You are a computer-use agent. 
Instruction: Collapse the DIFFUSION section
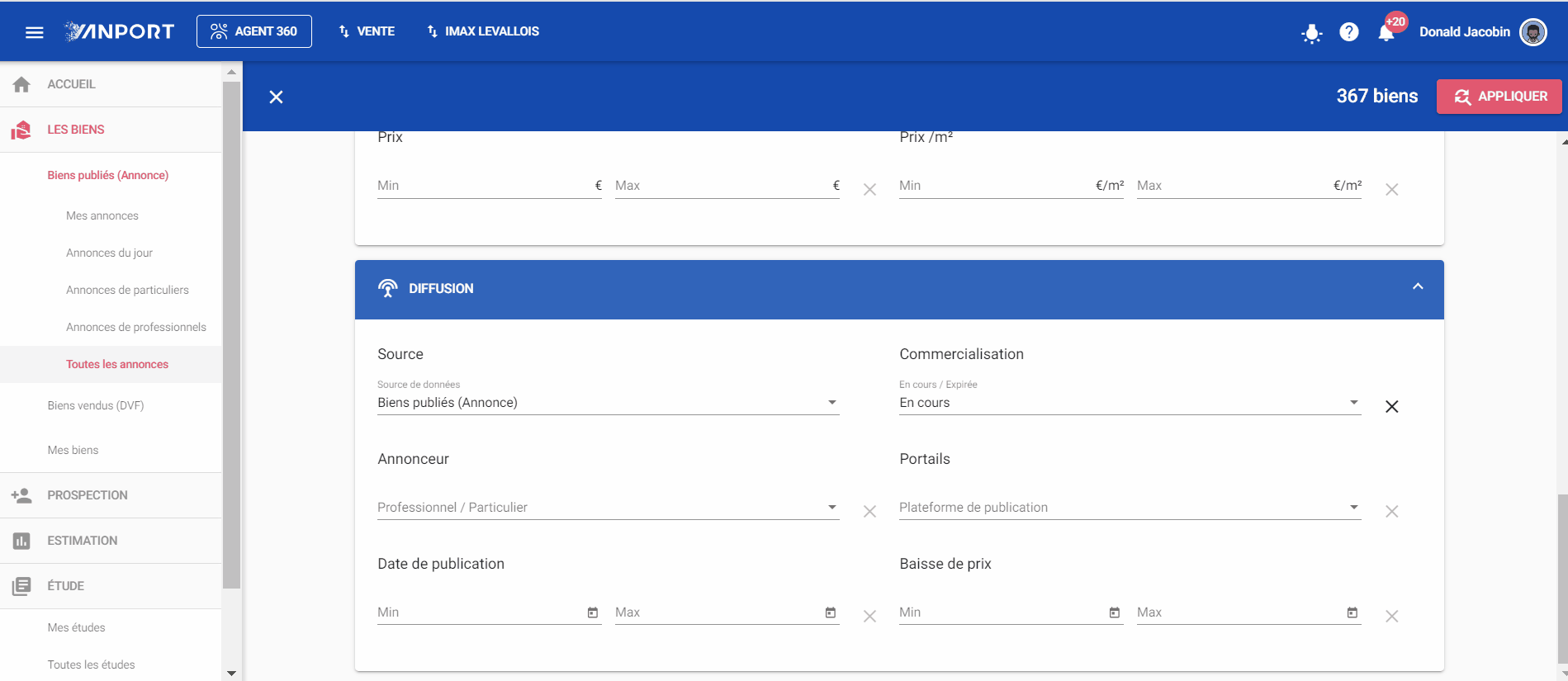(x=1418, y=286)
